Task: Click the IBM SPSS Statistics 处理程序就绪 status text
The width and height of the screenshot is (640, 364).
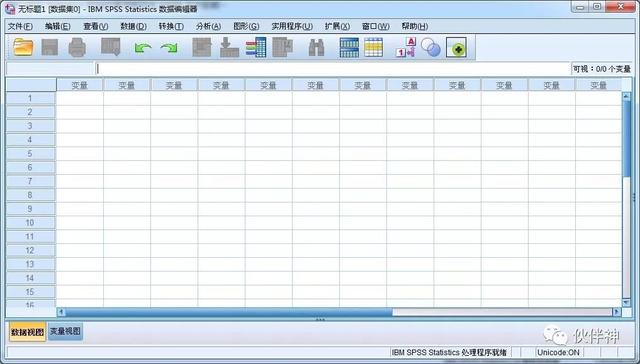Action: click(449, 352)
